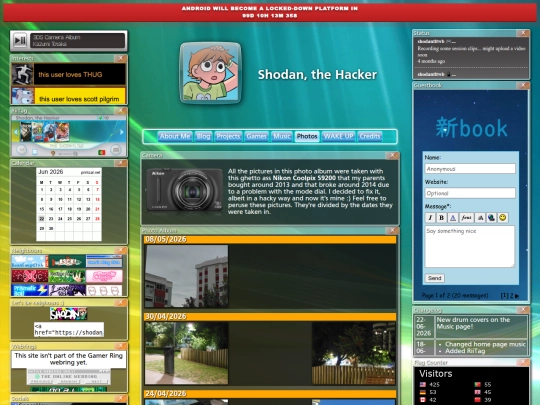Screen dimensions: 540x405
Task: Click the Portugal flag visitor count
Action: click(483, 385)
